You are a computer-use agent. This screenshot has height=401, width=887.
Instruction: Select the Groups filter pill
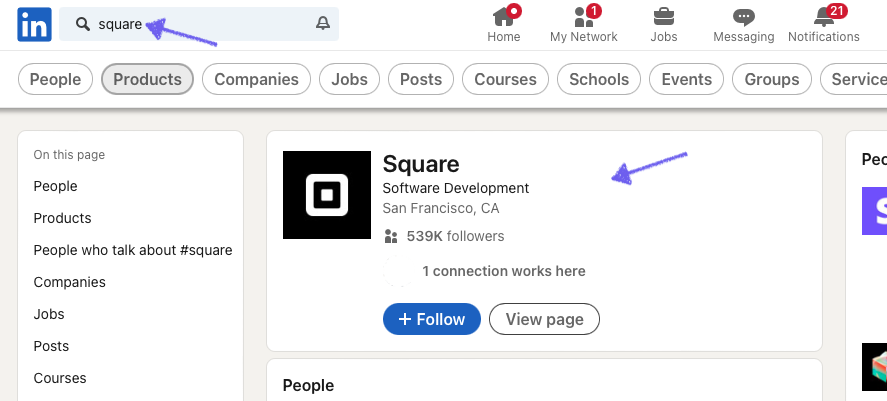[772, 79]
